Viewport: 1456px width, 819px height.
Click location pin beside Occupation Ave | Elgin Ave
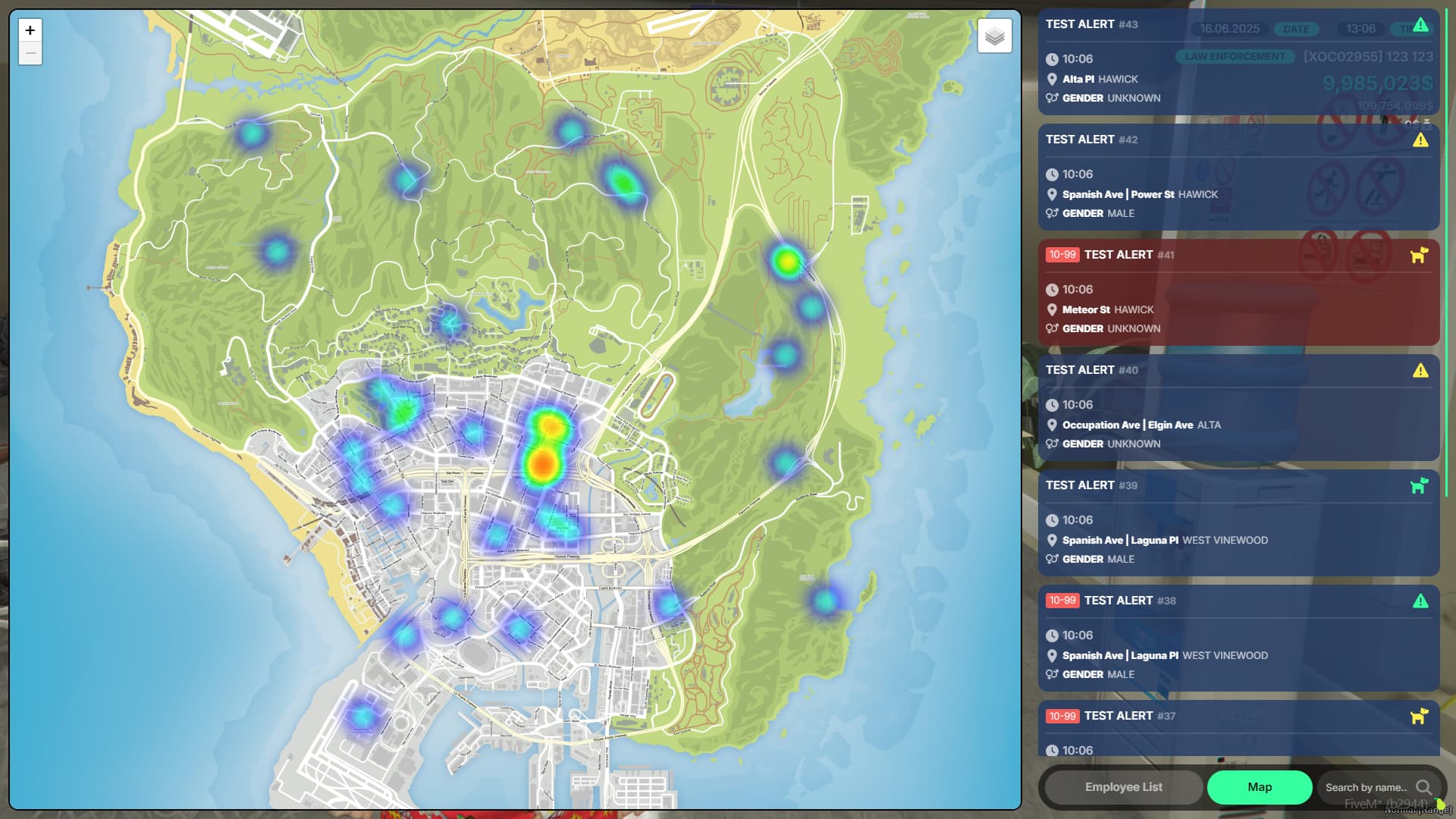pos(1052,425)
